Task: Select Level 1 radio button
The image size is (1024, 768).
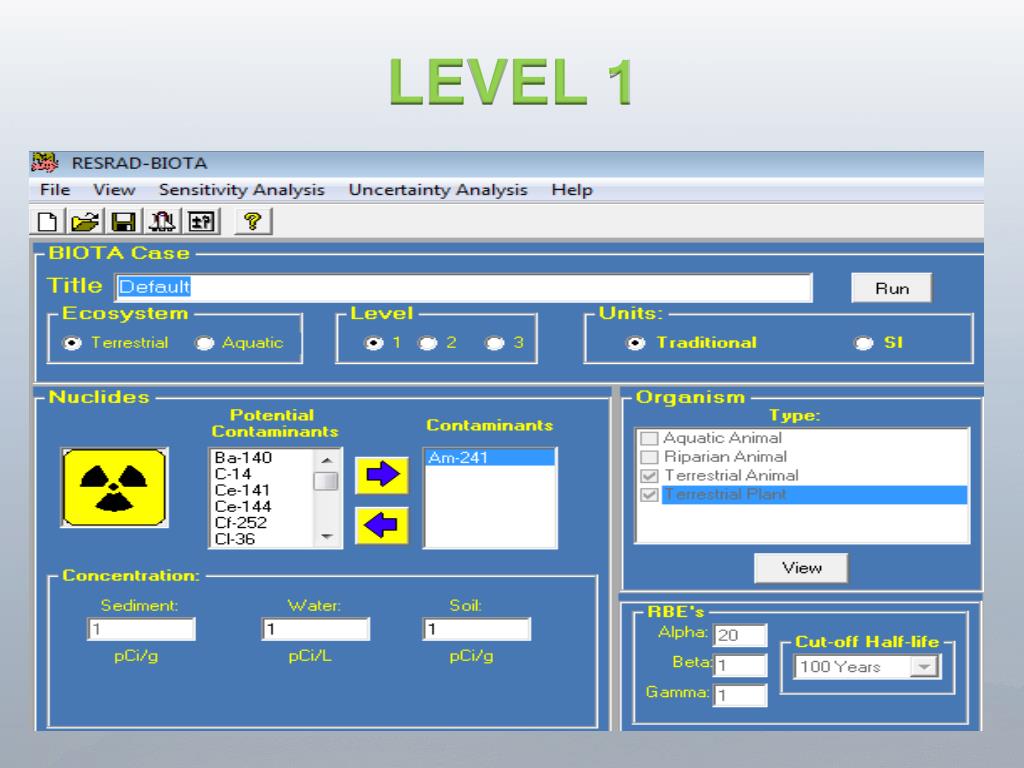Action: point(374,344)
